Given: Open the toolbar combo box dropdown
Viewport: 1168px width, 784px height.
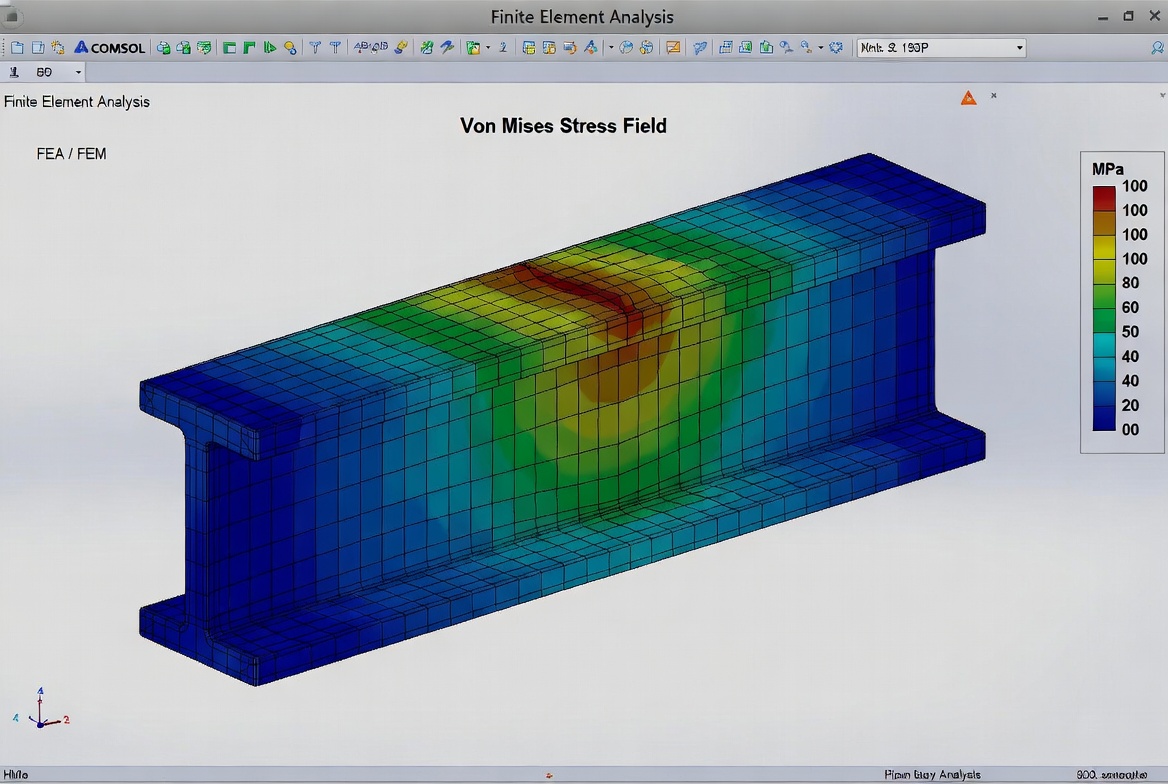Looking at the screenshot, I should tap(1019, 47).
